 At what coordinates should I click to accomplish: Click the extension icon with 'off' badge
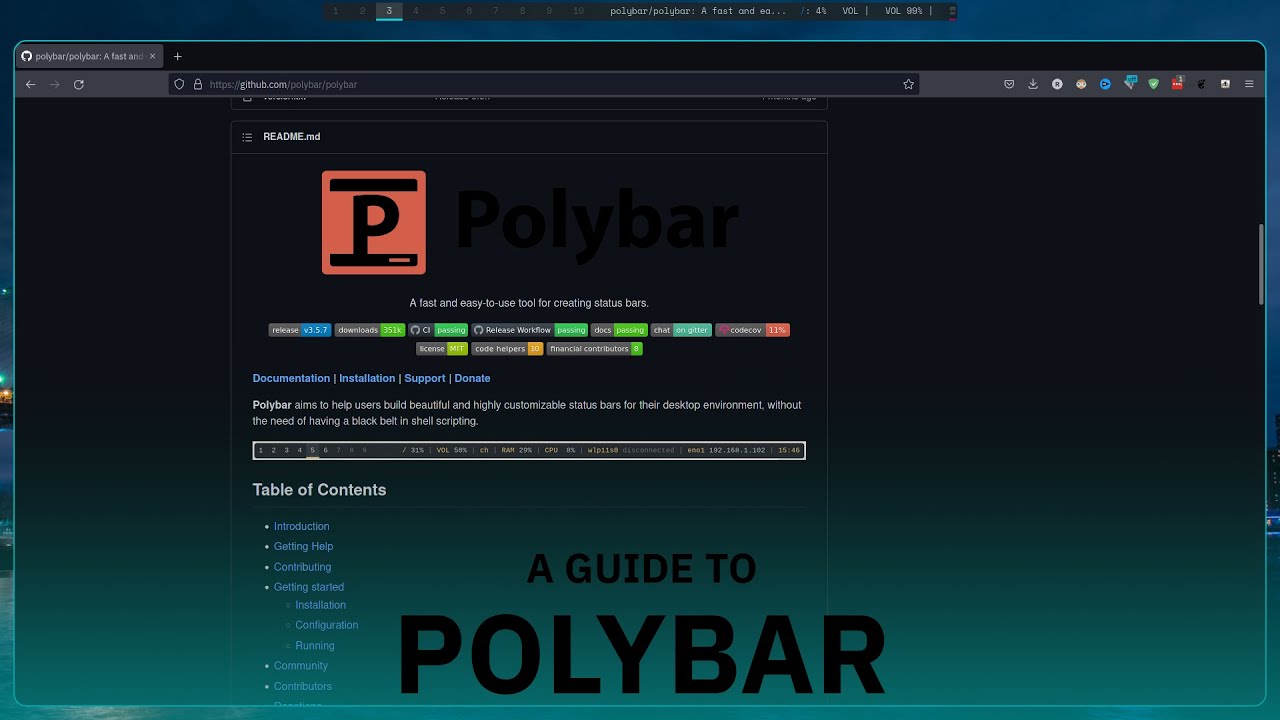[x=1129, y=84]
